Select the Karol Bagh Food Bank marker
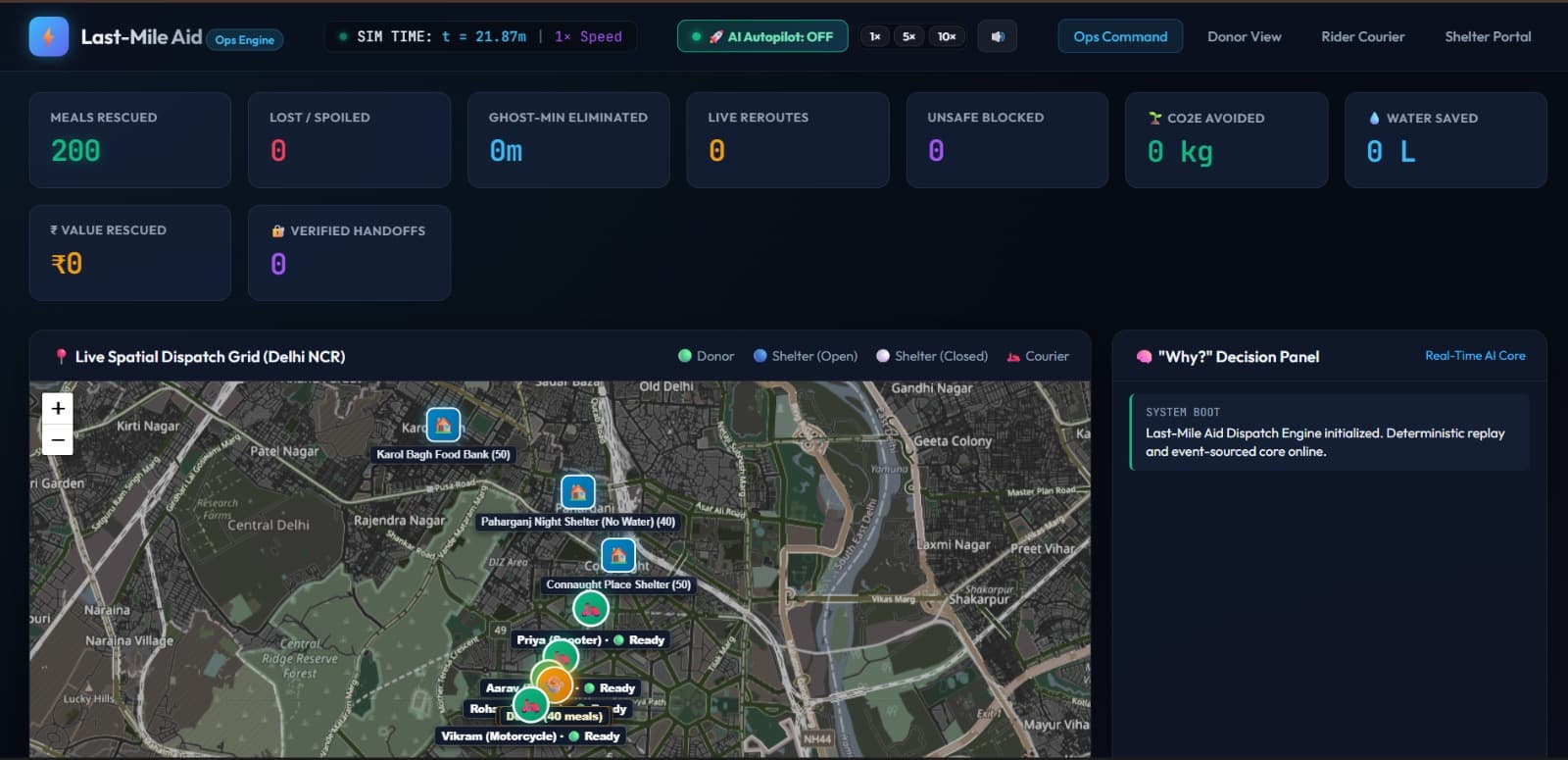This screenshot has height=760, width=1568. tap(443, 425)
